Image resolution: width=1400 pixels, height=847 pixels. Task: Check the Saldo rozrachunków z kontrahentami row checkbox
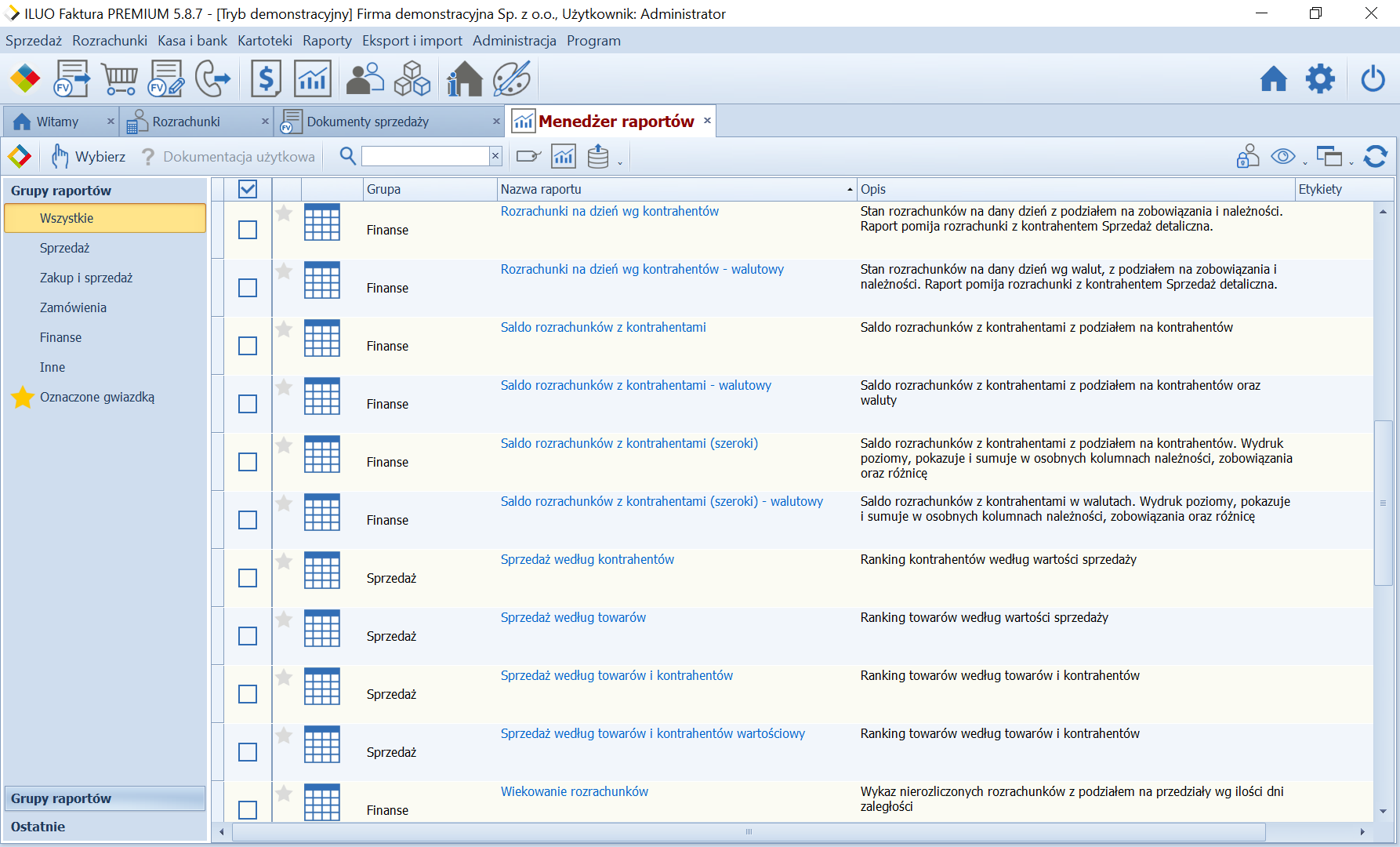[x=248, y=346]
